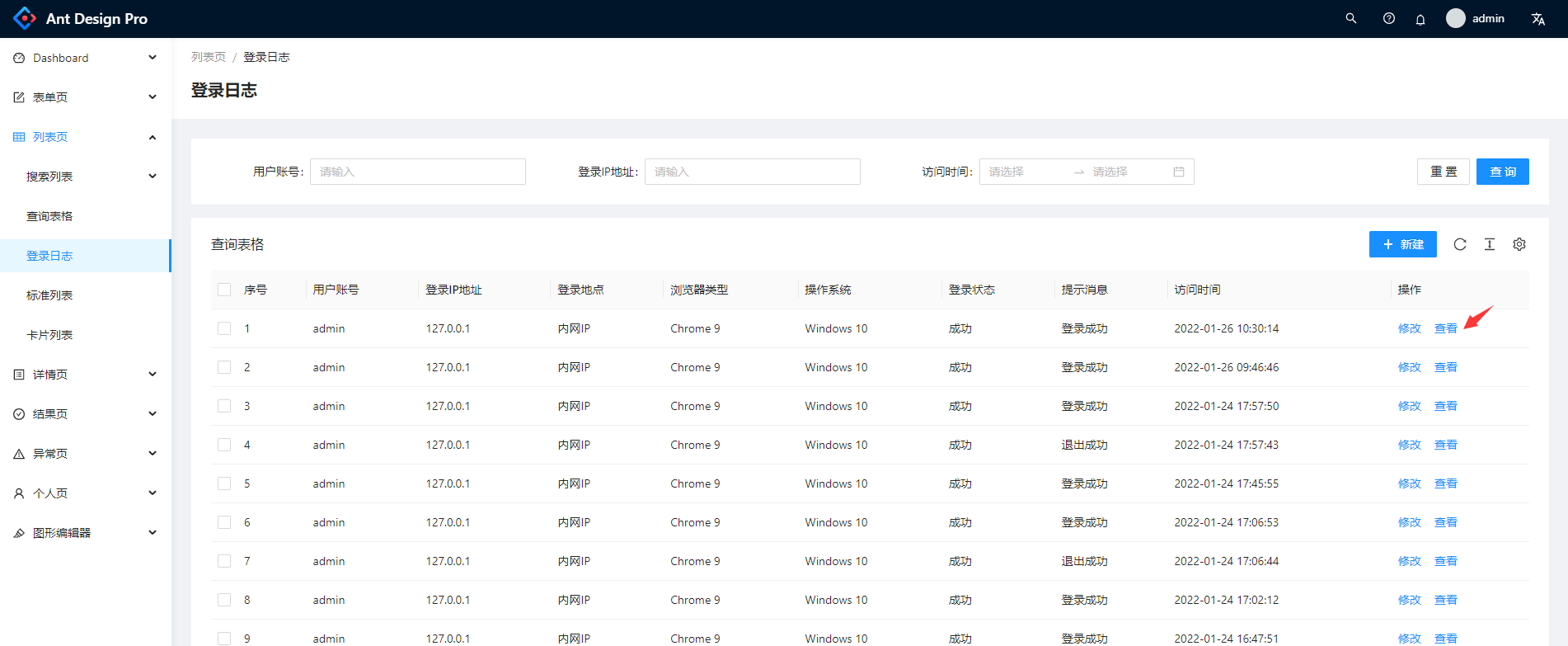
Task: Open the 搜索列表 submenu label
Action: pyautogui.click(x=49, y=177)
